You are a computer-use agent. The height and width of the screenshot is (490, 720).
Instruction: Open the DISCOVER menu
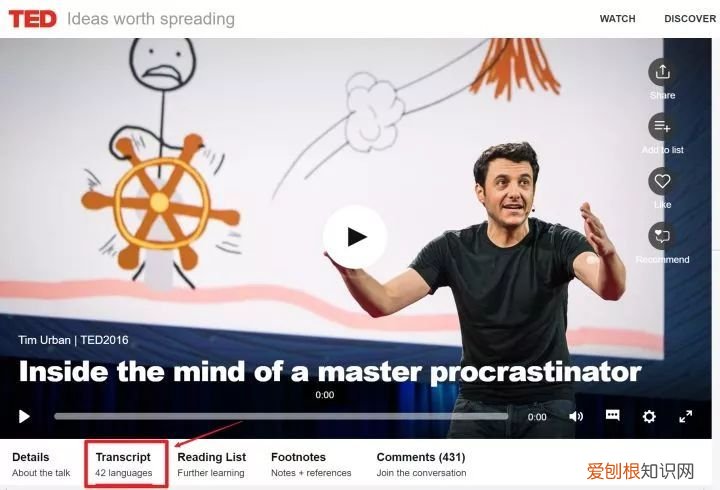coord(690,19)
